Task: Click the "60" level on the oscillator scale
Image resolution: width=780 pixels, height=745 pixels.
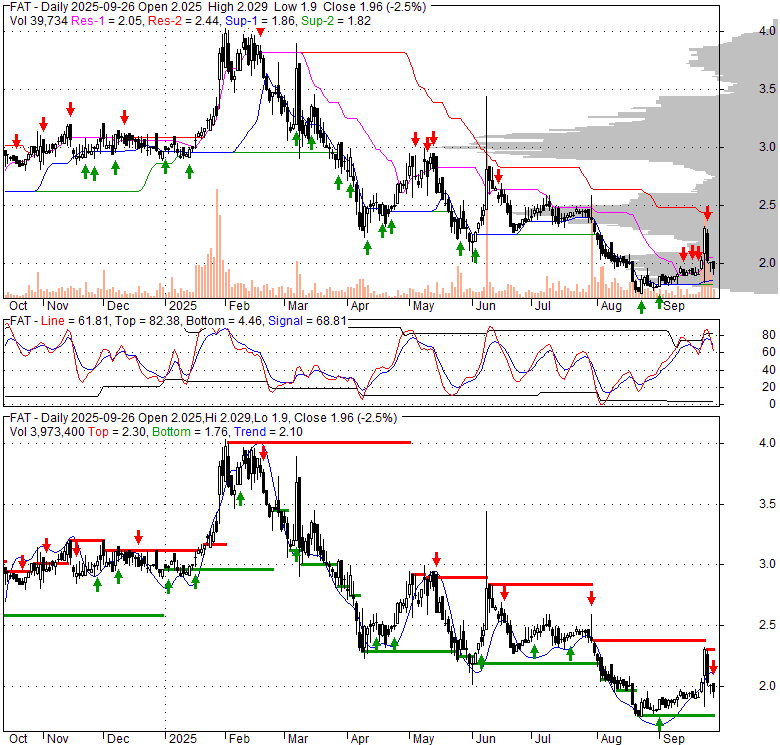Action: [769, 353]
